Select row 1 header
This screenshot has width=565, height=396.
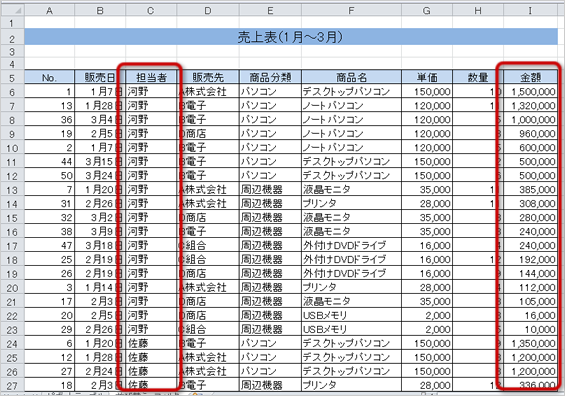(x=12, y=23)
